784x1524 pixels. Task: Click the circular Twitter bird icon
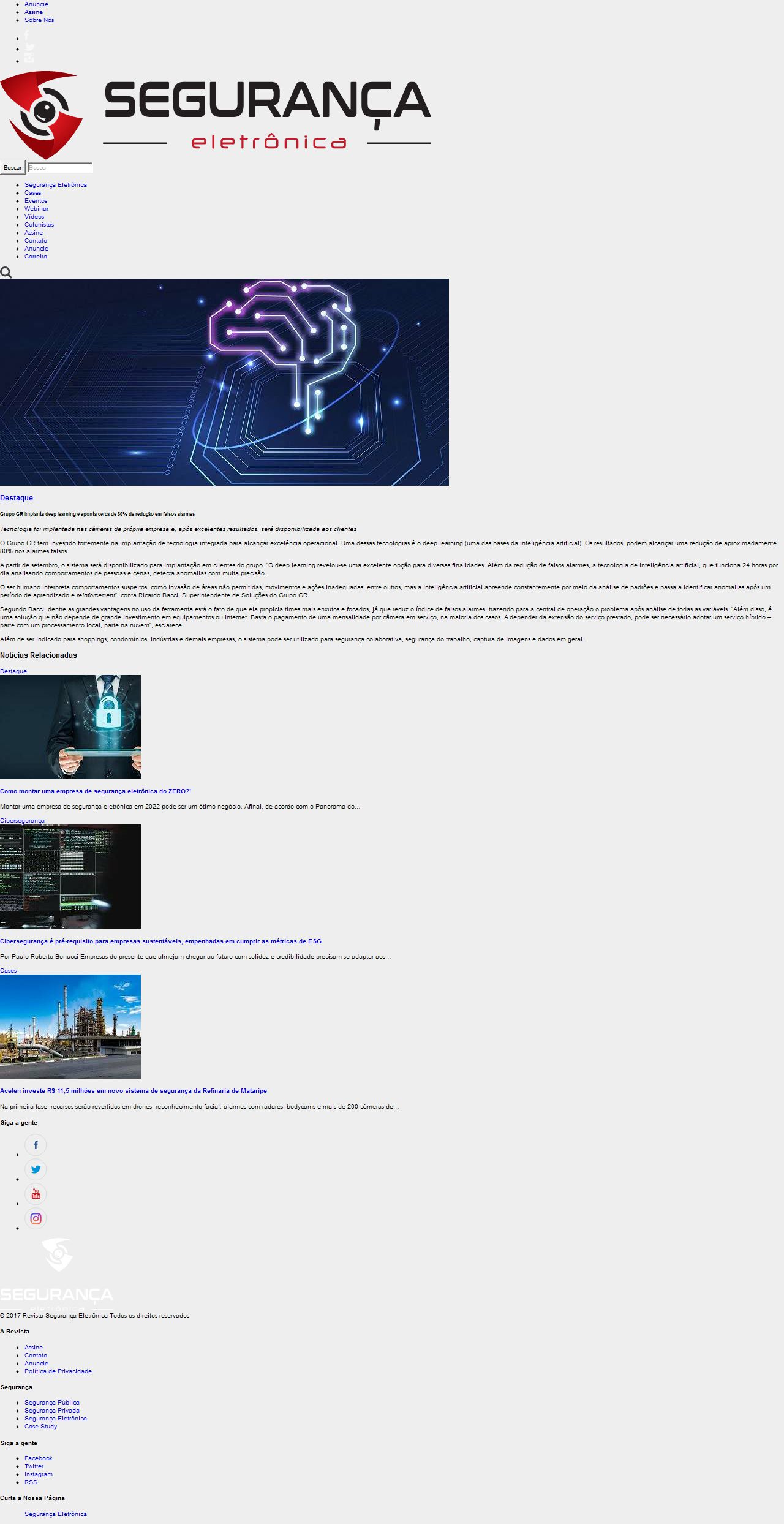tap(36, 1169)
